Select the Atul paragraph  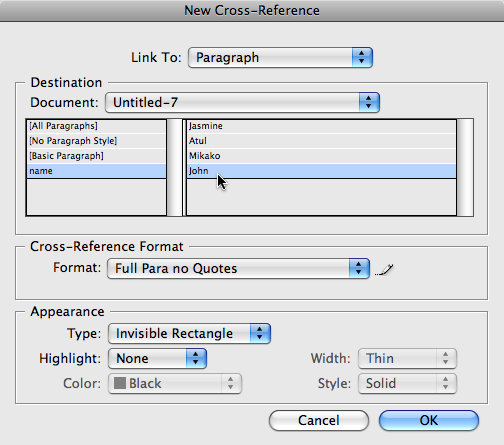pyautogui.click(x=321, y=141)
